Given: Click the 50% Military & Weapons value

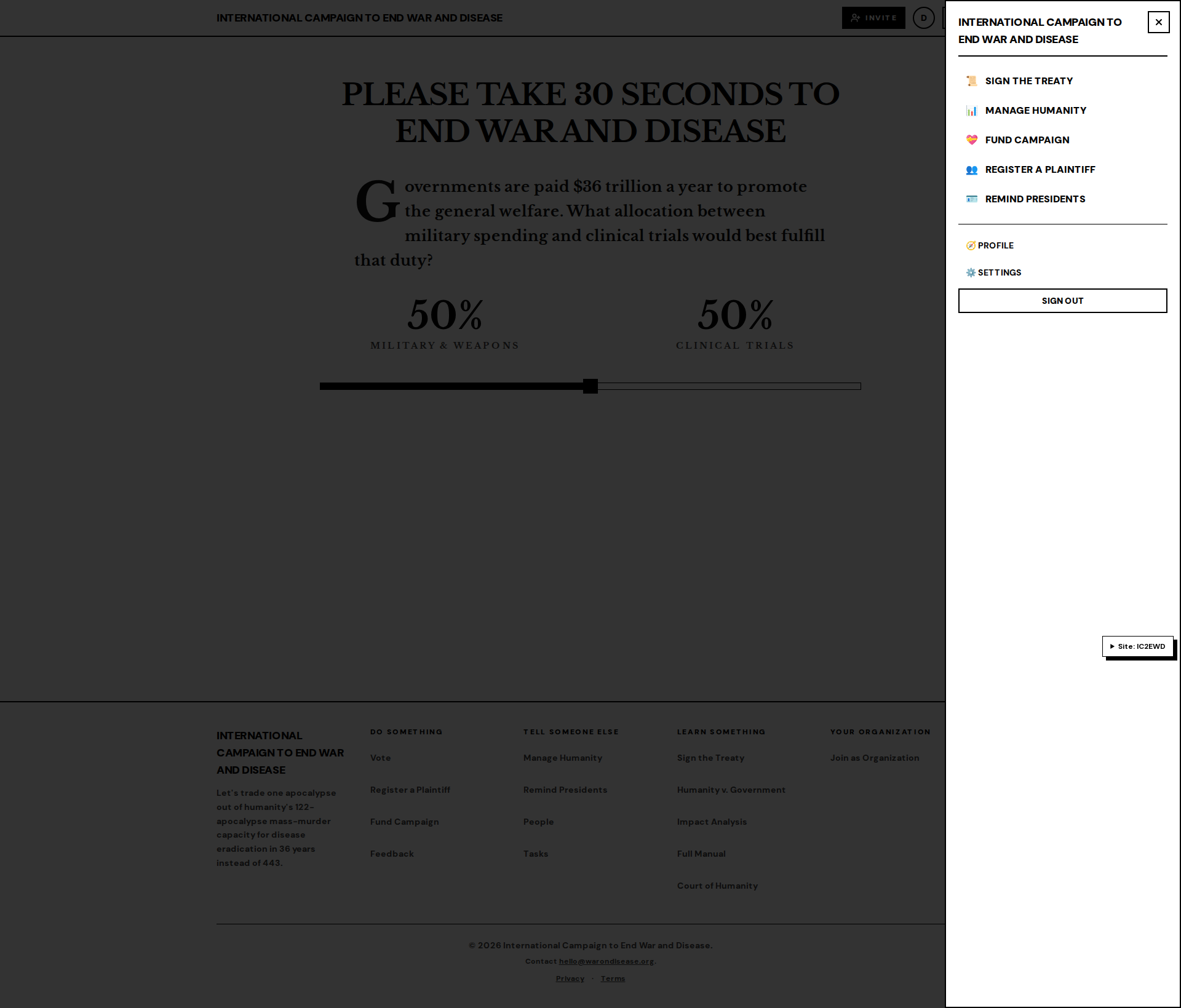Looking at the screenshot, I should click(x=445, y=315).
